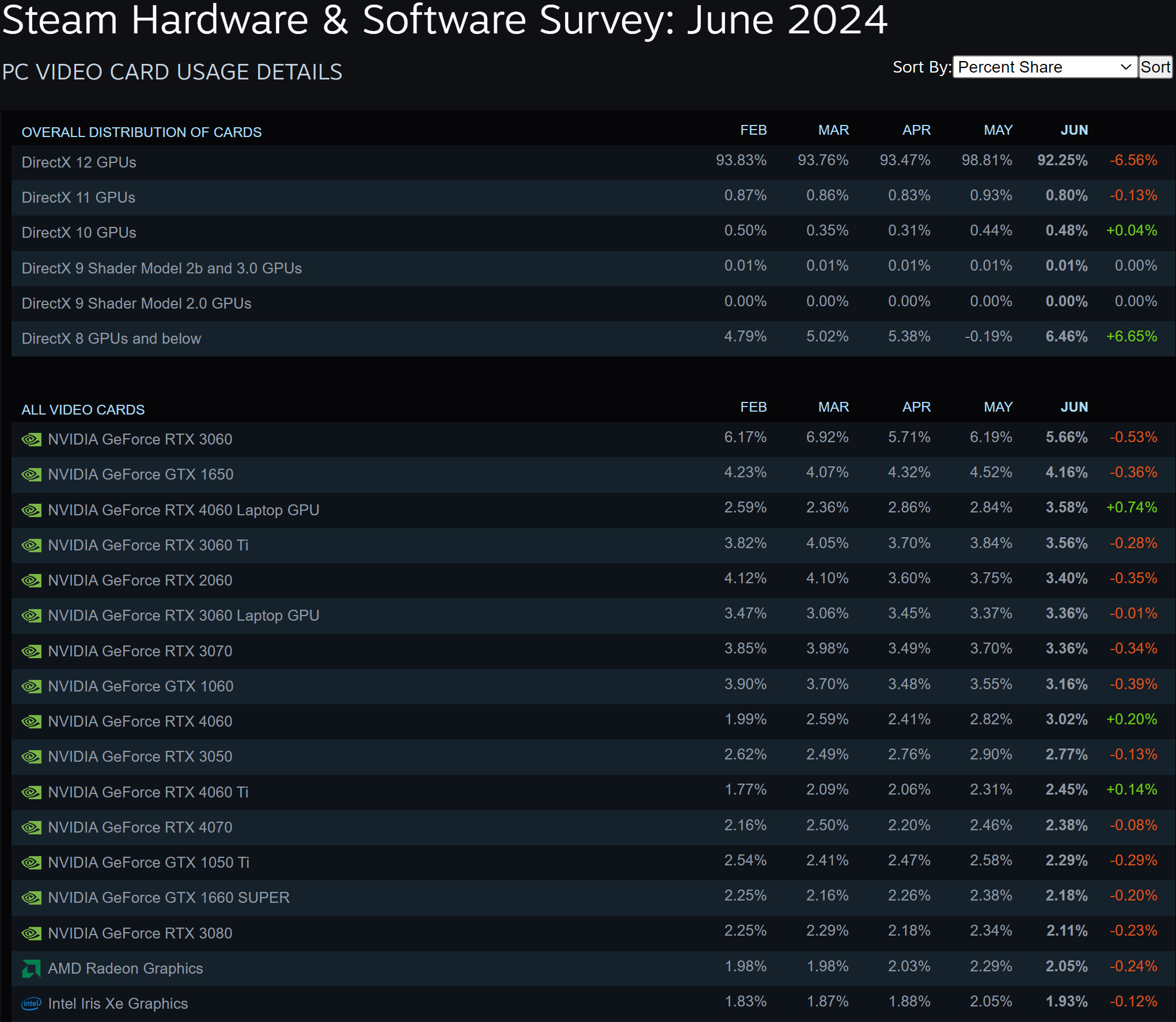Click APR column header in all video cards table
This screenshot has height=1022, width=1176.
[x=916, y=407]
